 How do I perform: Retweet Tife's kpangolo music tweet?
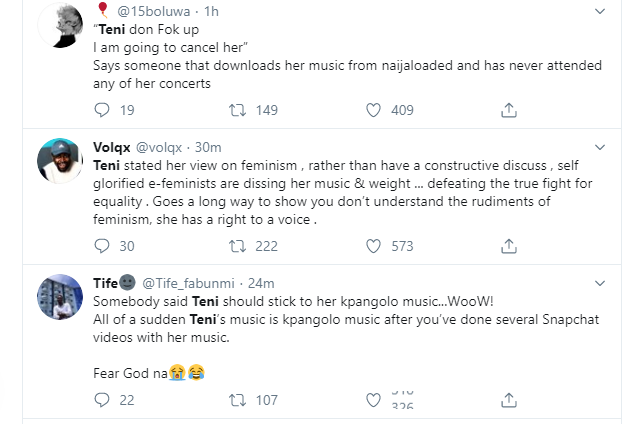pyautogui.click(x=240, y=400)
